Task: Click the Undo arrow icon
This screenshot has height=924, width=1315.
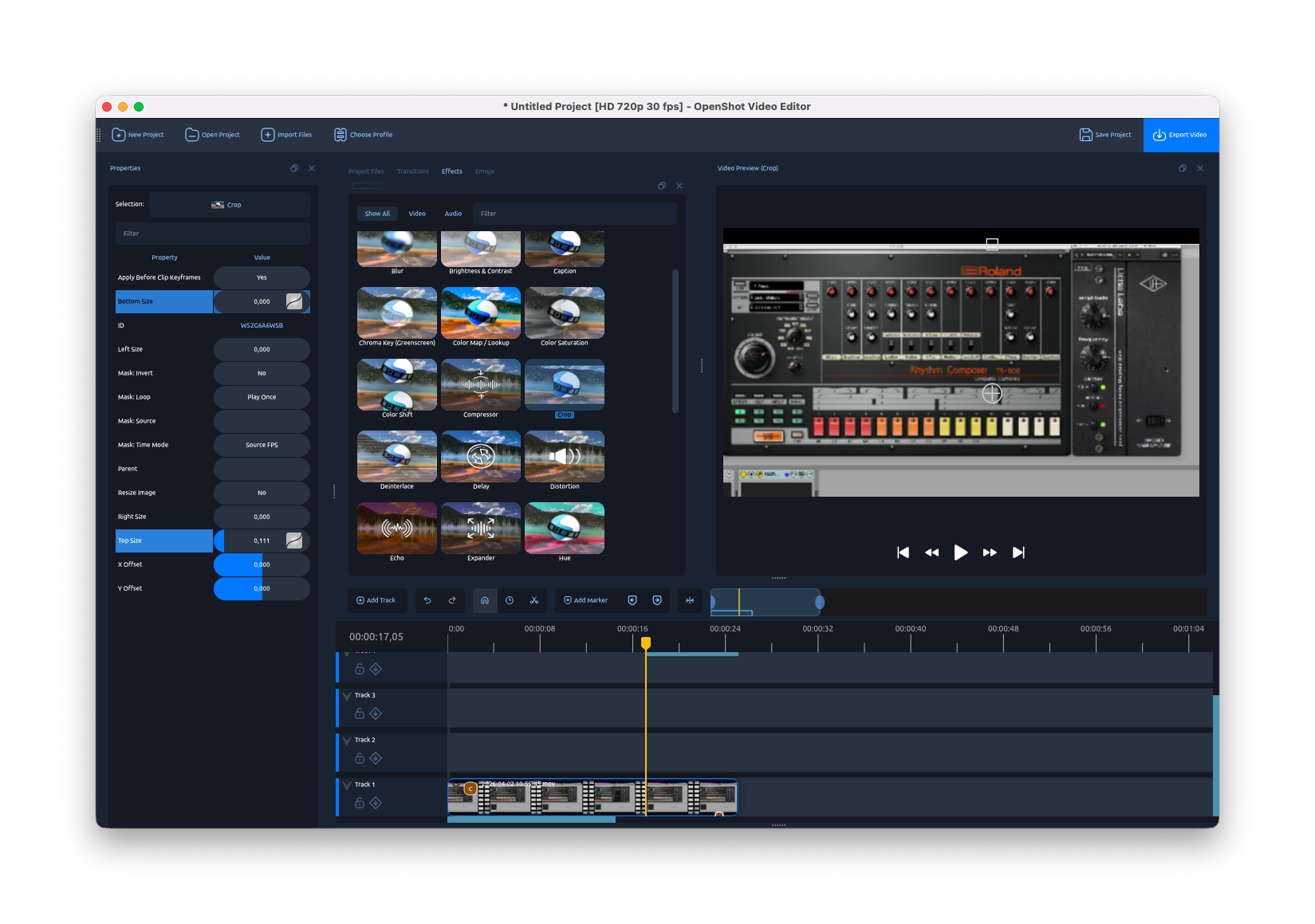Action: (x=427, y=600)
